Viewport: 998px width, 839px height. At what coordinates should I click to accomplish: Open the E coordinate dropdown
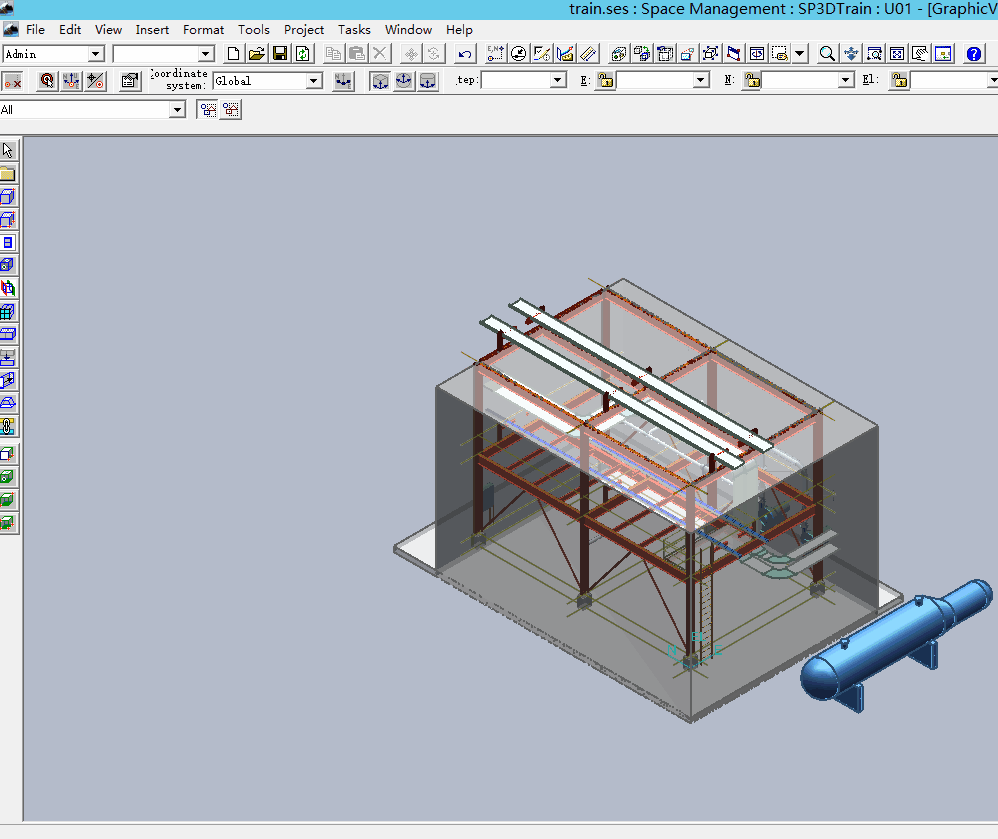(701, 80)
